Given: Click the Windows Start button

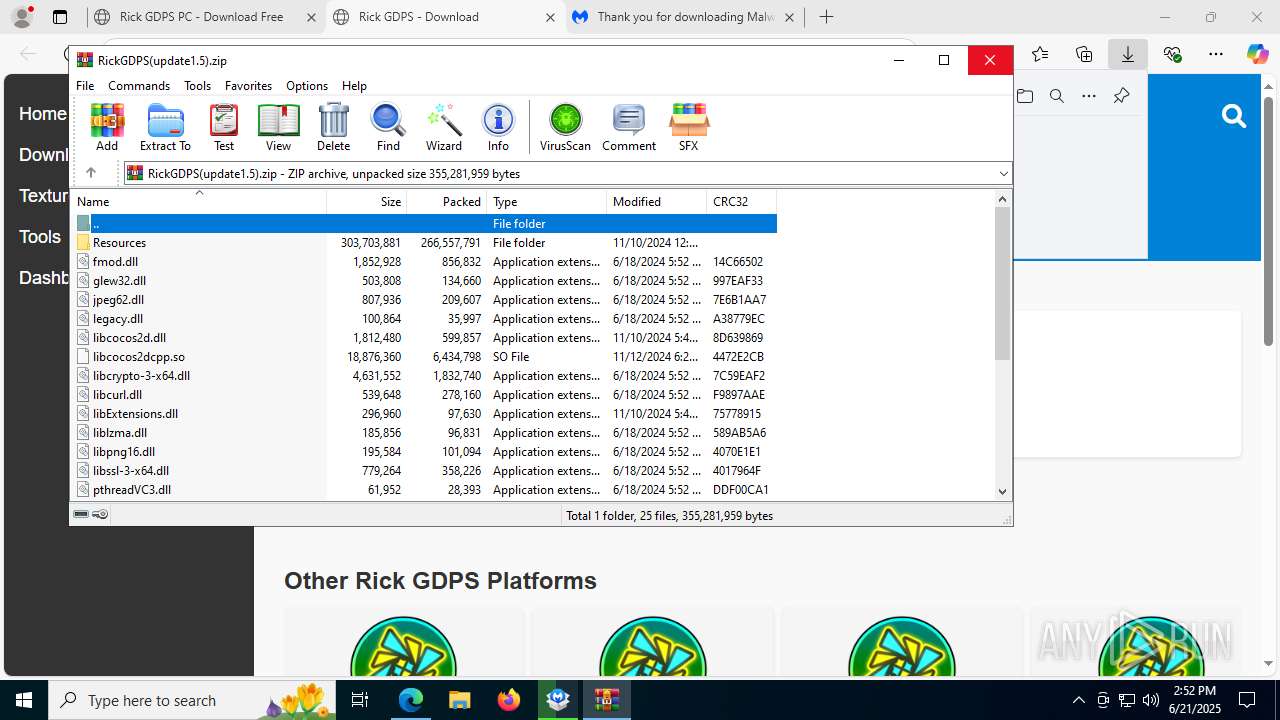Looking at the screenshot, I should pos(24,700).
